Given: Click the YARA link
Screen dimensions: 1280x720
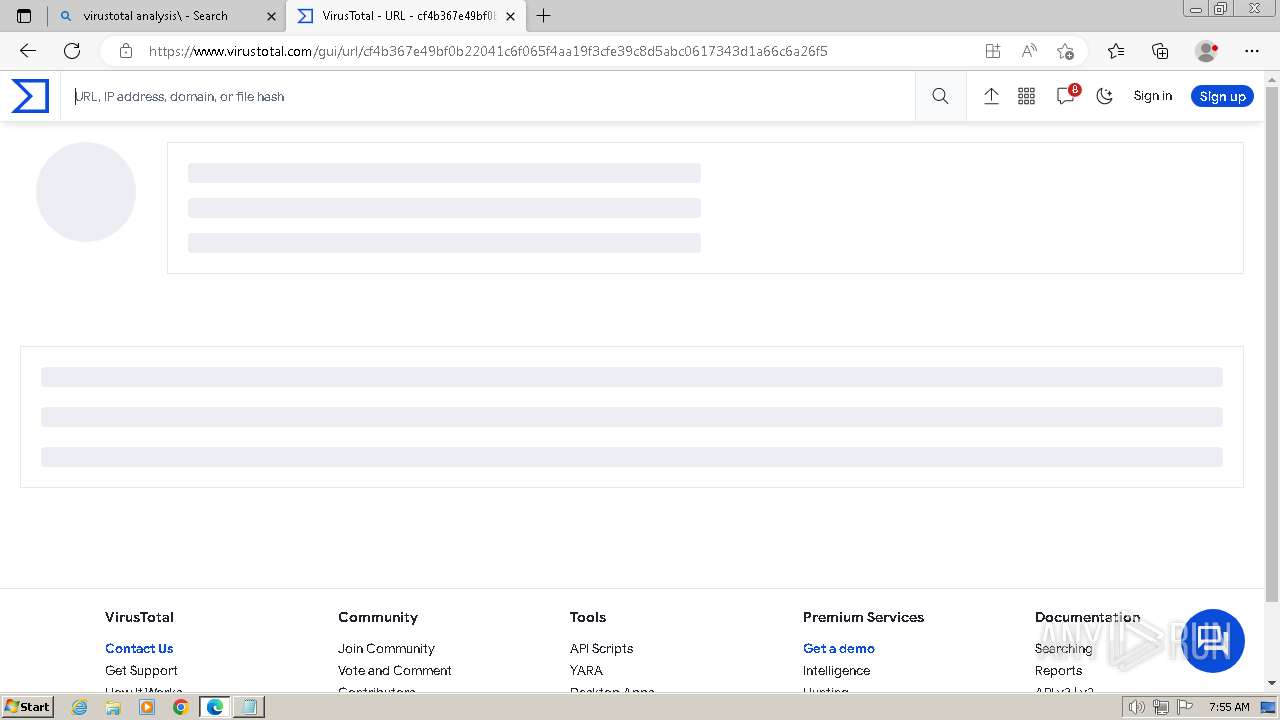Looking at the screenshot, I should [x=586, y=670].
